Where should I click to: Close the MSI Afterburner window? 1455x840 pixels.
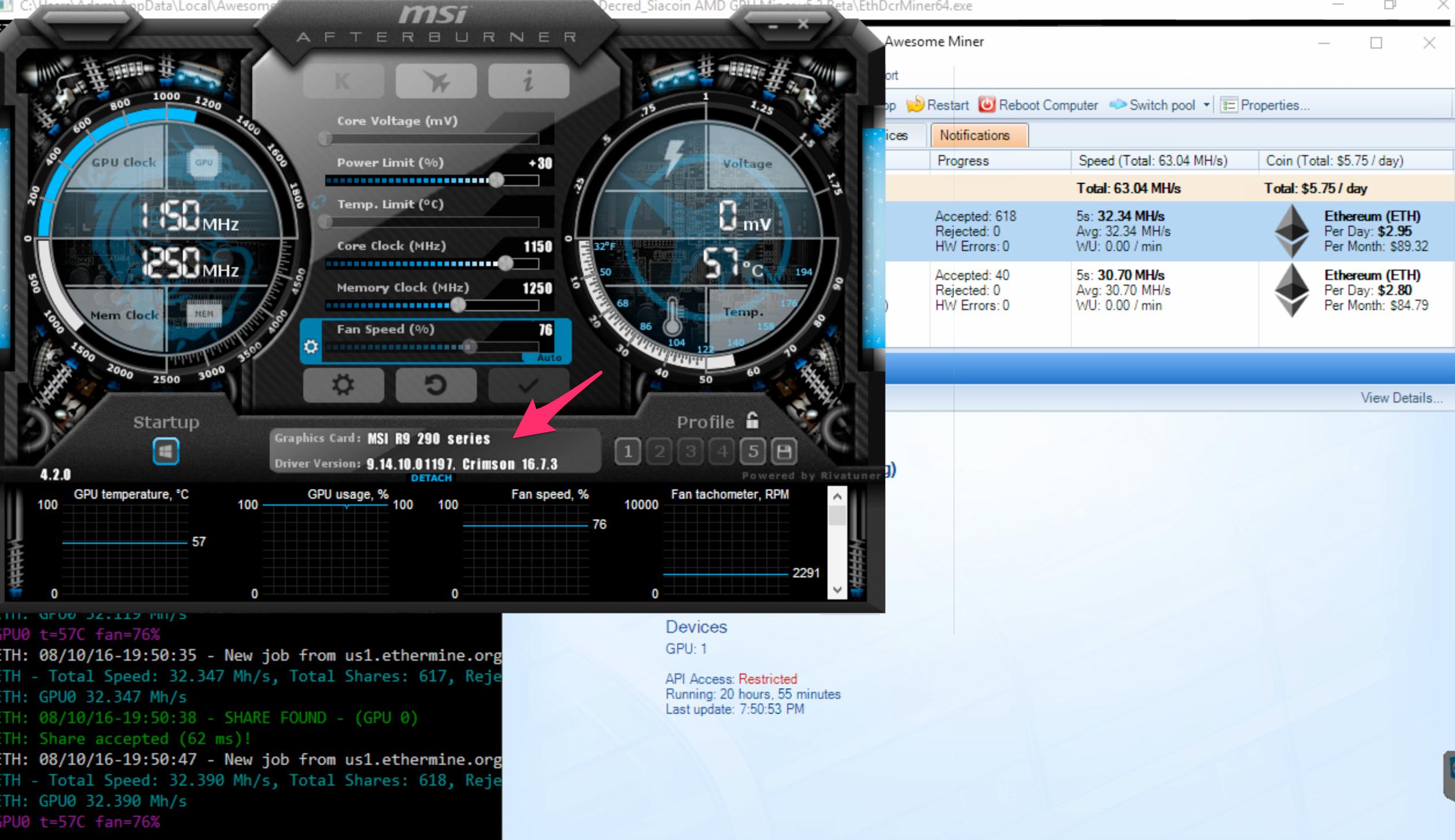(803, 24)
